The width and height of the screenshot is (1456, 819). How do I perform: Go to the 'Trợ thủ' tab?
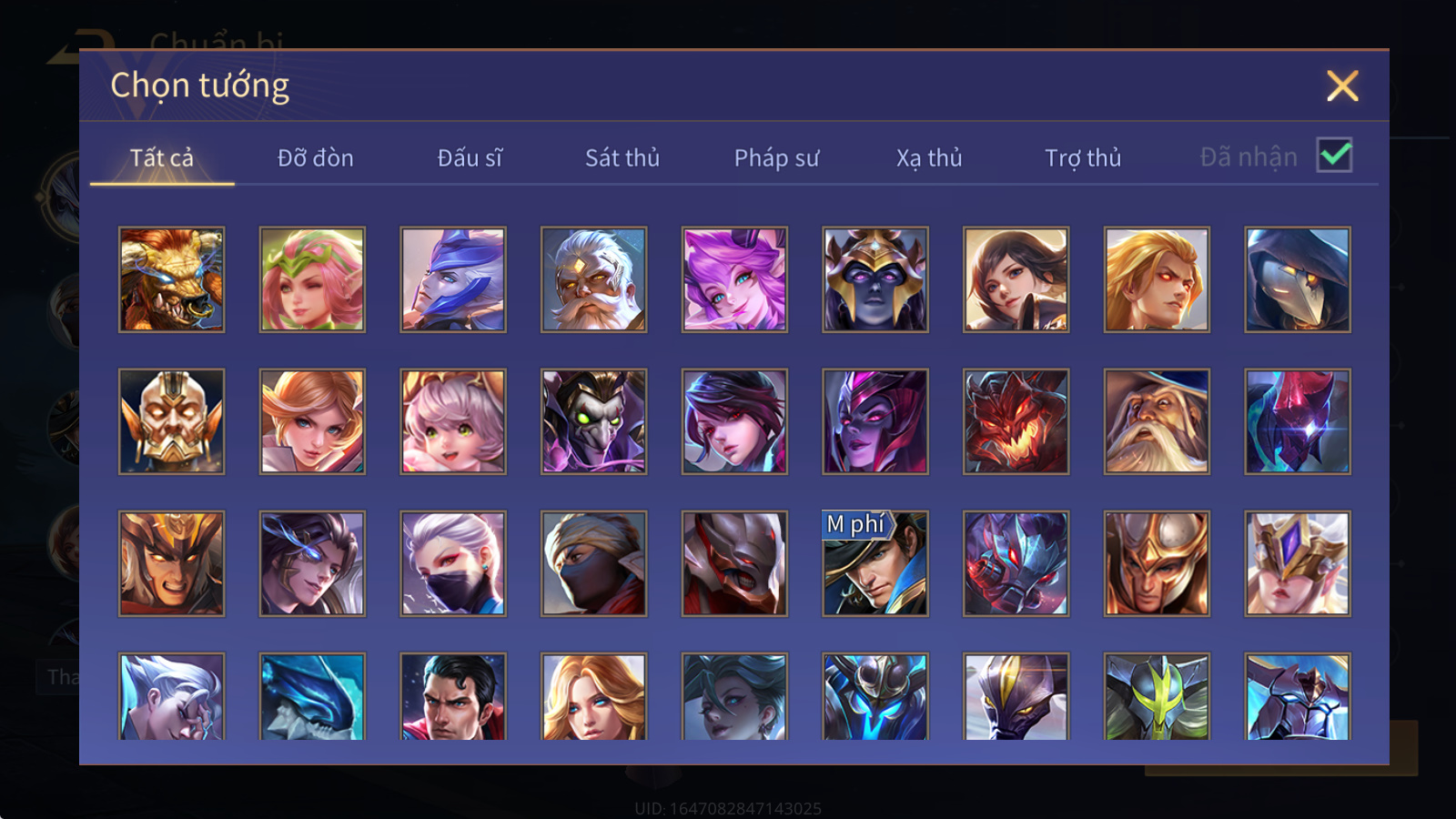pos(1083,157)
